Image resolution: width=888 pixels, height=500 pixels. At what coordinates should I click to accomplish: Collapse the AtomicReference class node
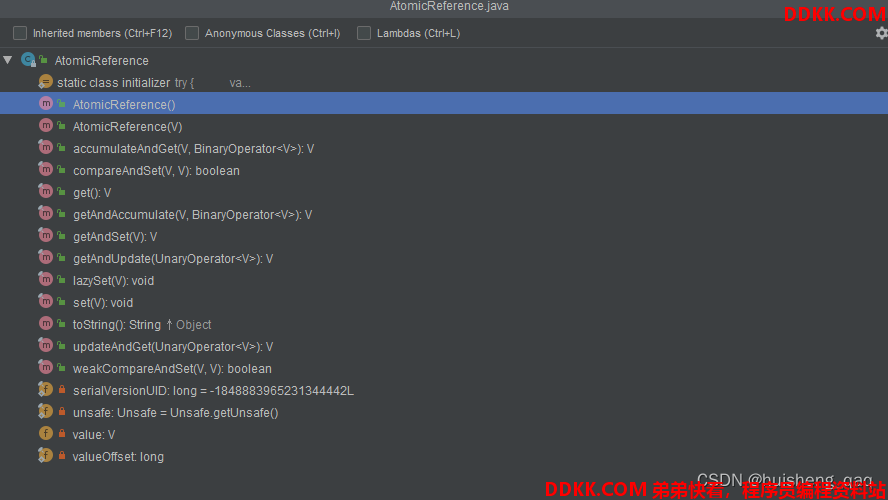(x=8, y=59)
